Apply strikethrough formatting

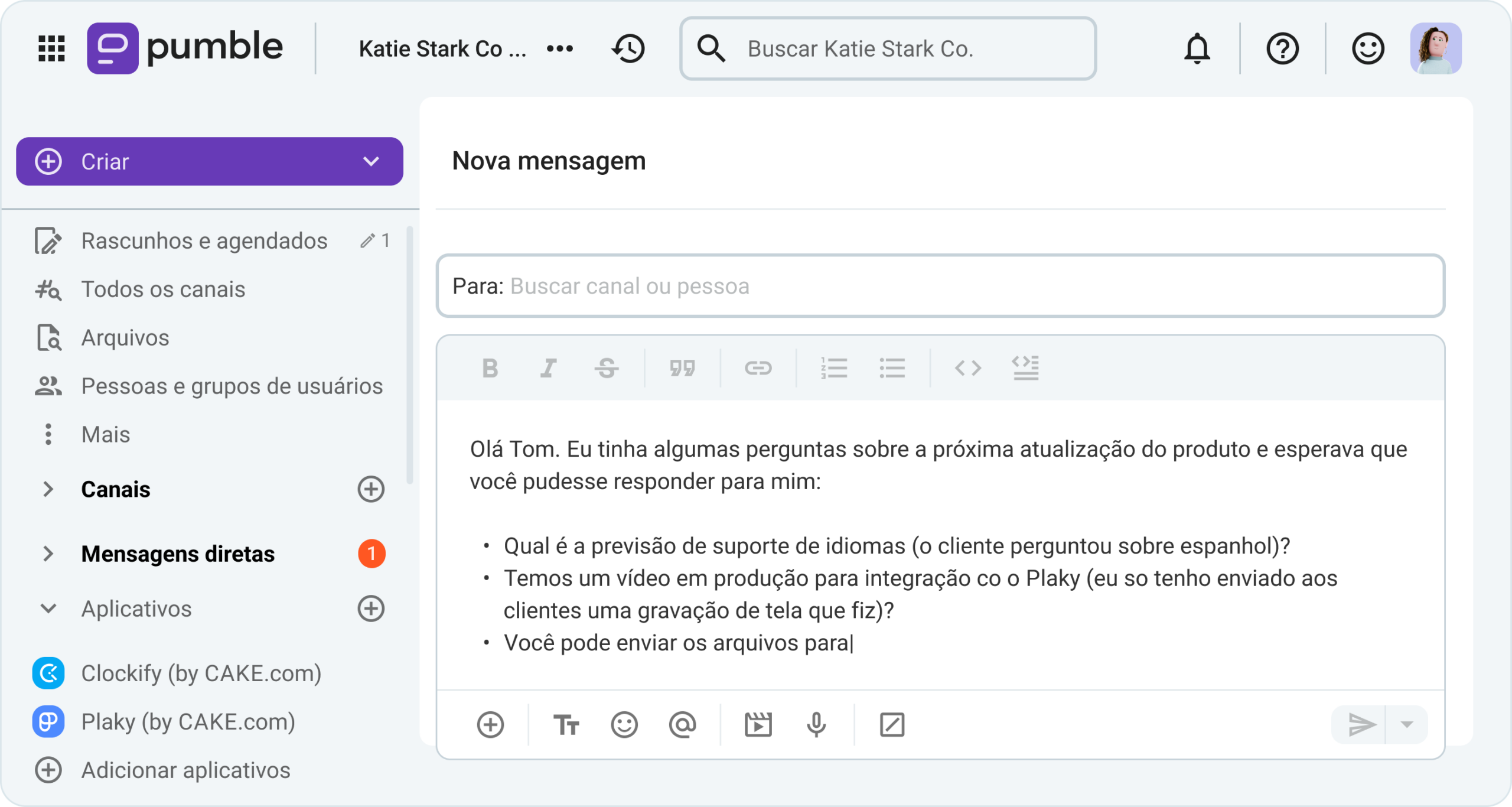(607, 368)
